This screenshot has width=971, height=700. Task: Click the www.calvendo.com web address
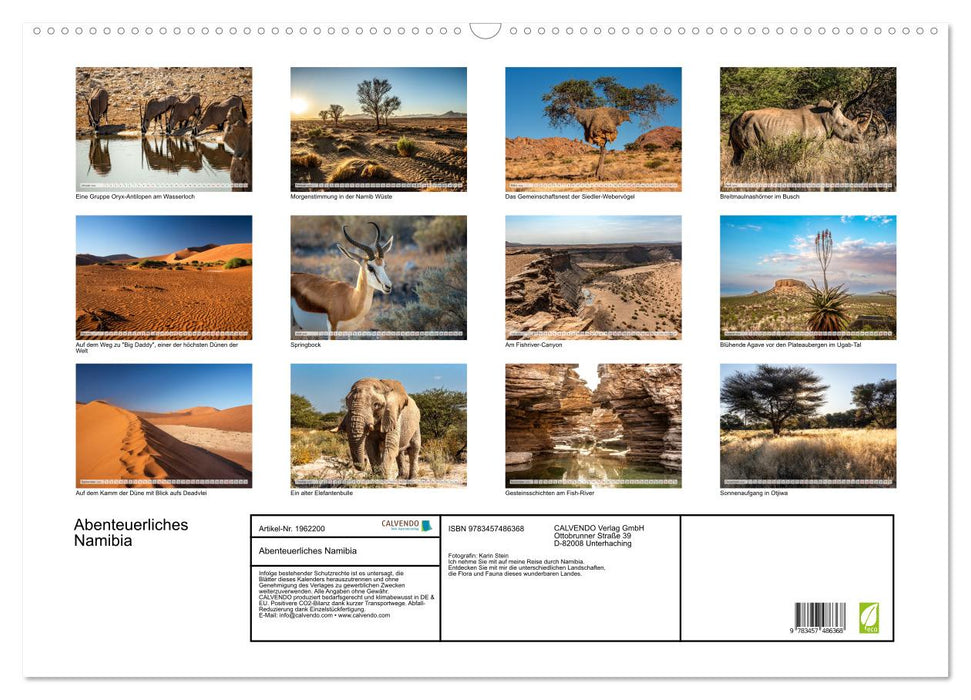364,618
